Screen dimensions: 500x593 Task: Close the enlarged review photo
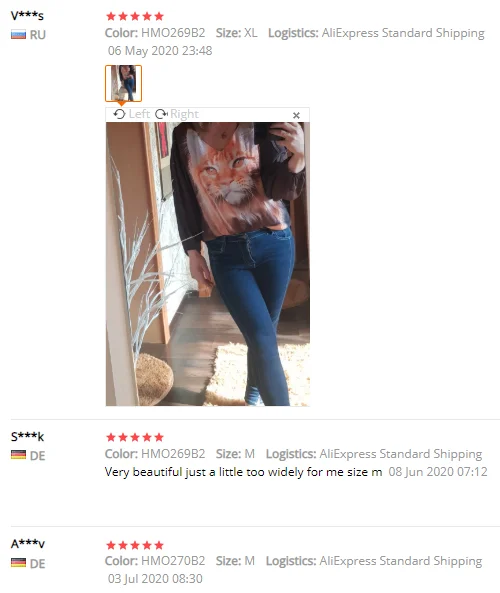[x=296, y=115]
